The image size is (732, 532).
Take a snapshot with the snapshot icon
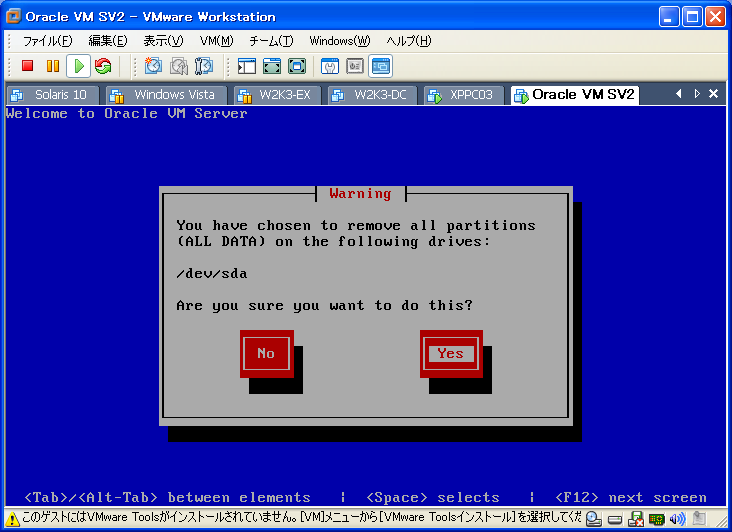tap(153, 66)
